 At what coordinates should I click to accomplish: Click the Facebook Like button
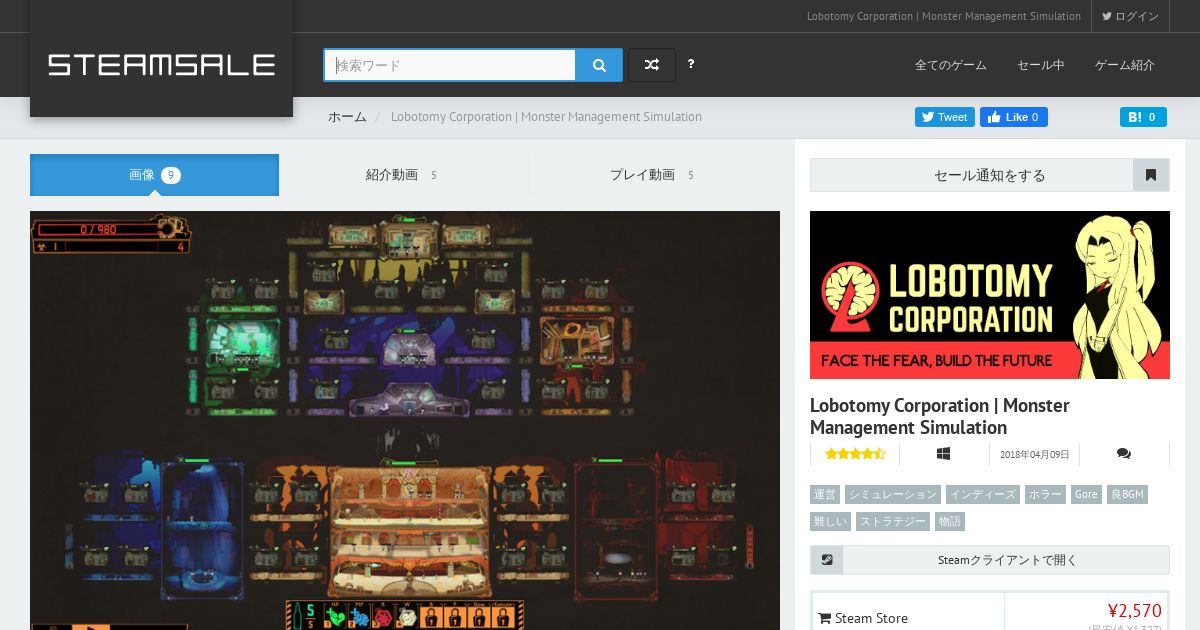(1014, 117)
